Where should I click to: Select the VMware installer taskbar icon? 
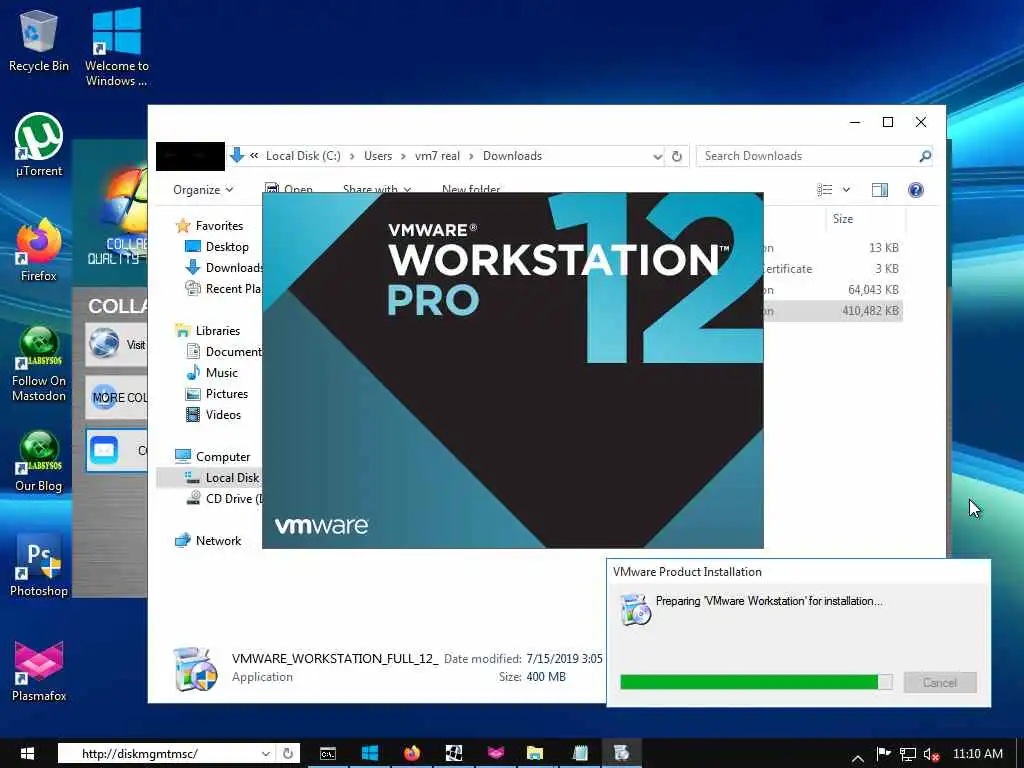point(622,754)
